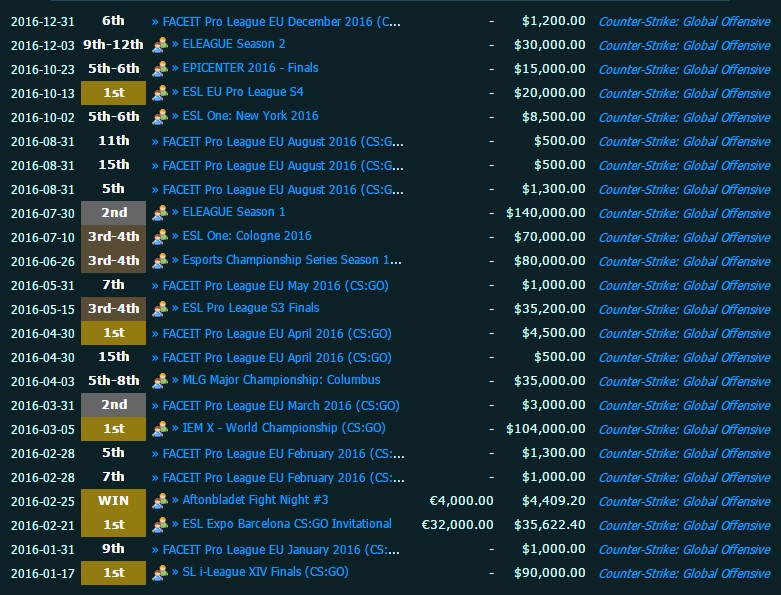Click the team icon beside SL i-League XIV Finals
The image size is (781, 595).
pos(160,573)
